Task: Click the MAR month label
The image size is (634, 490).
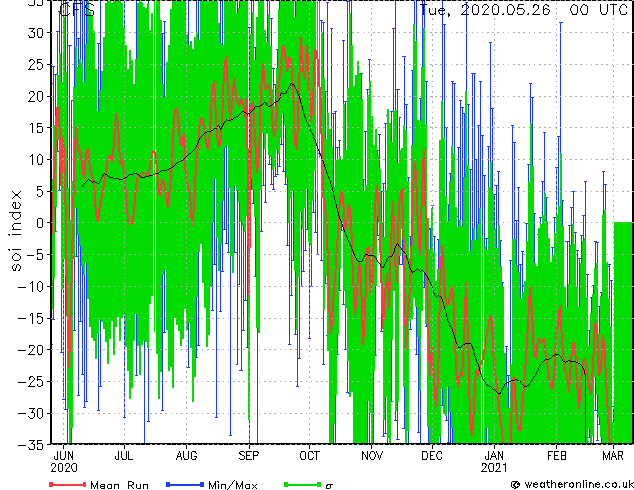Action: (x=613, y=456)
